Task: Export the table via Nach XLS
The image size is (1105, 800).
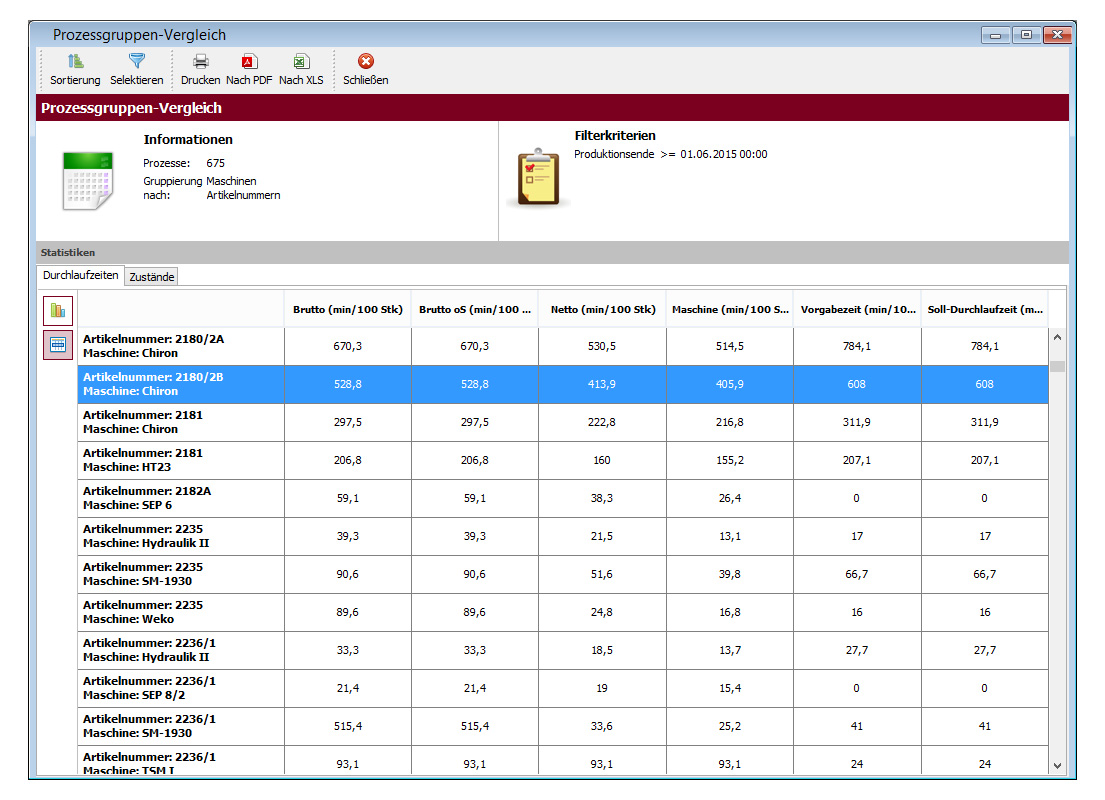Action: 301,70
